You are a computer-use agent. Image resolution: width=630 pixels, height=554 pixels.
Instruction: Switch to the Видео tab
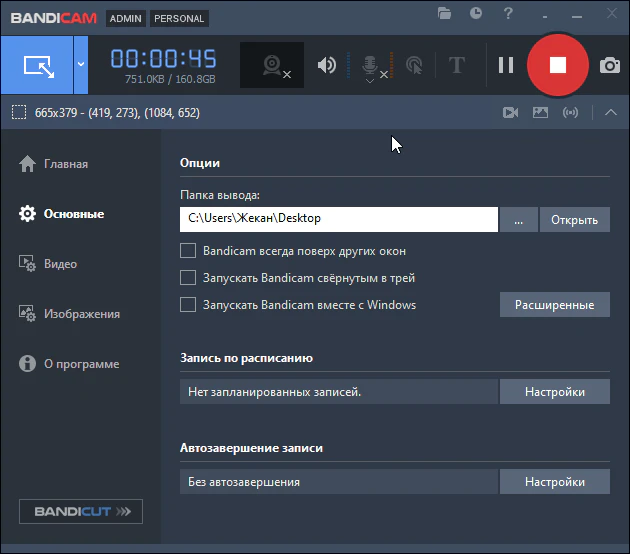coord(60,264)
